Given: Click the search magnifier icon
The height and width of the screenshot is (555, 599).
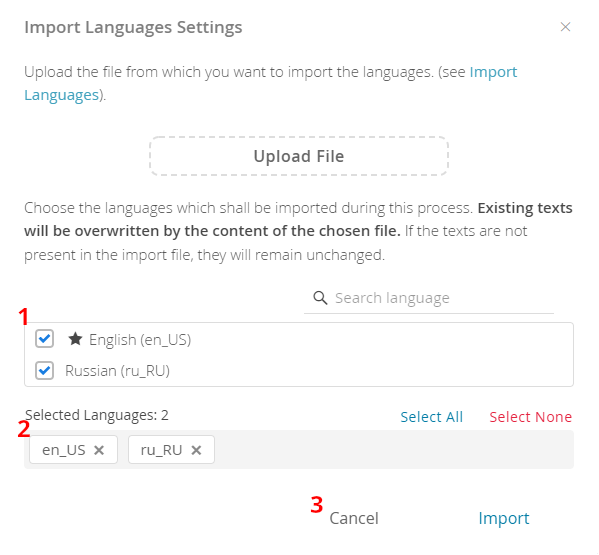Looking at the screenshot, I should 320,298.
